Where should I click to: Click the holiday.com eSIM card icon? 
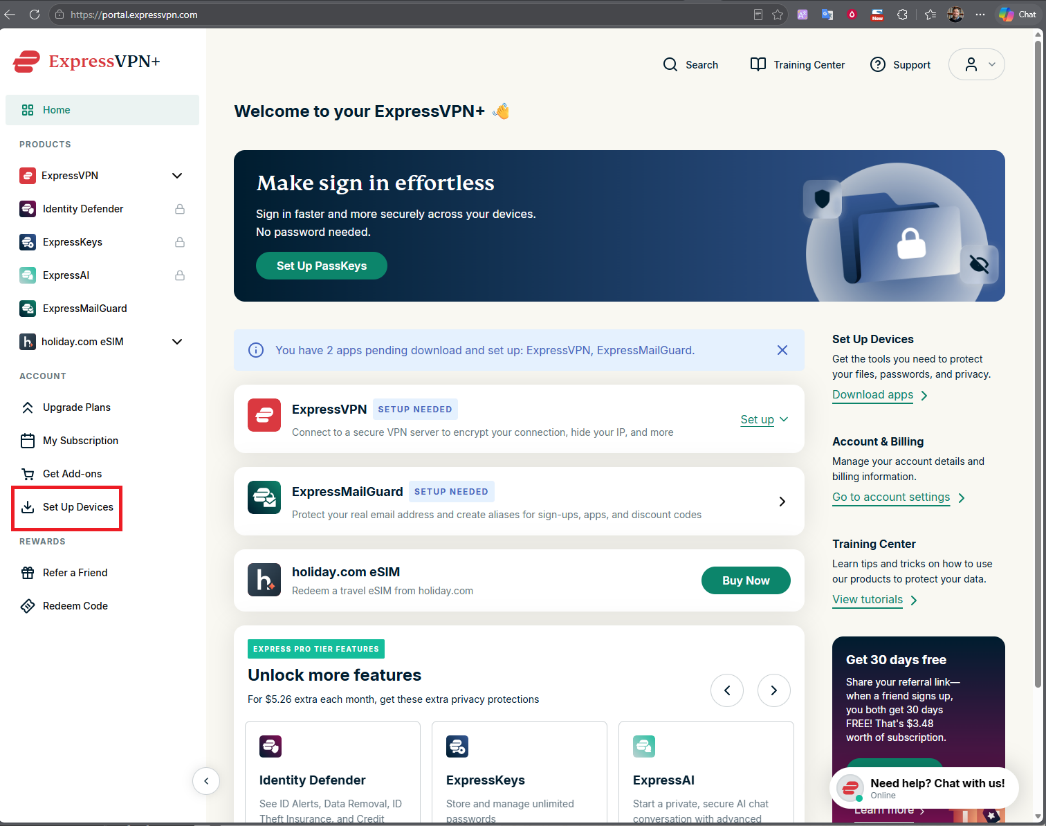[x=264, y=579]
